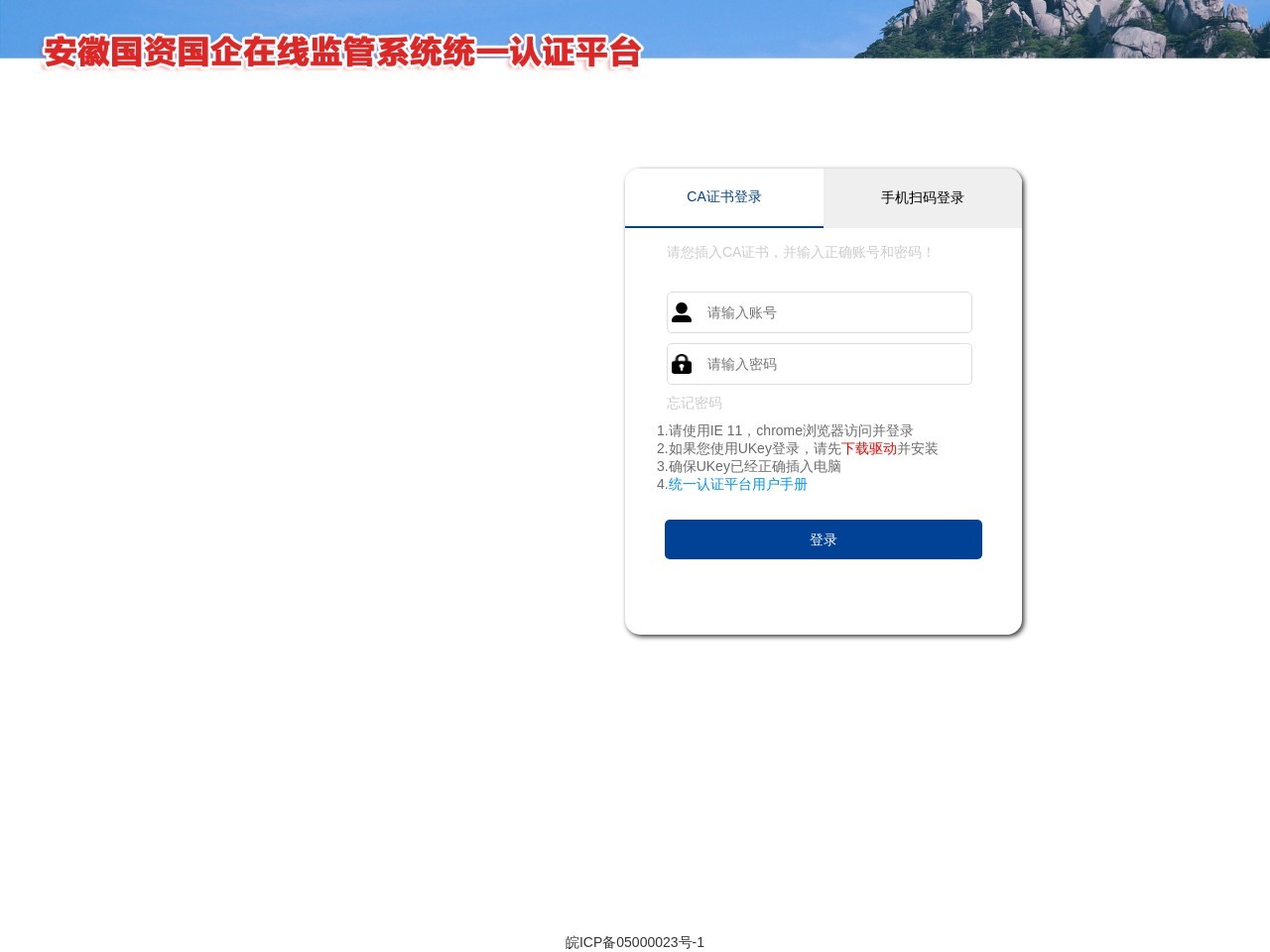
Task: Click inside the 请输入账号 input box
Action: pos(833,312)
